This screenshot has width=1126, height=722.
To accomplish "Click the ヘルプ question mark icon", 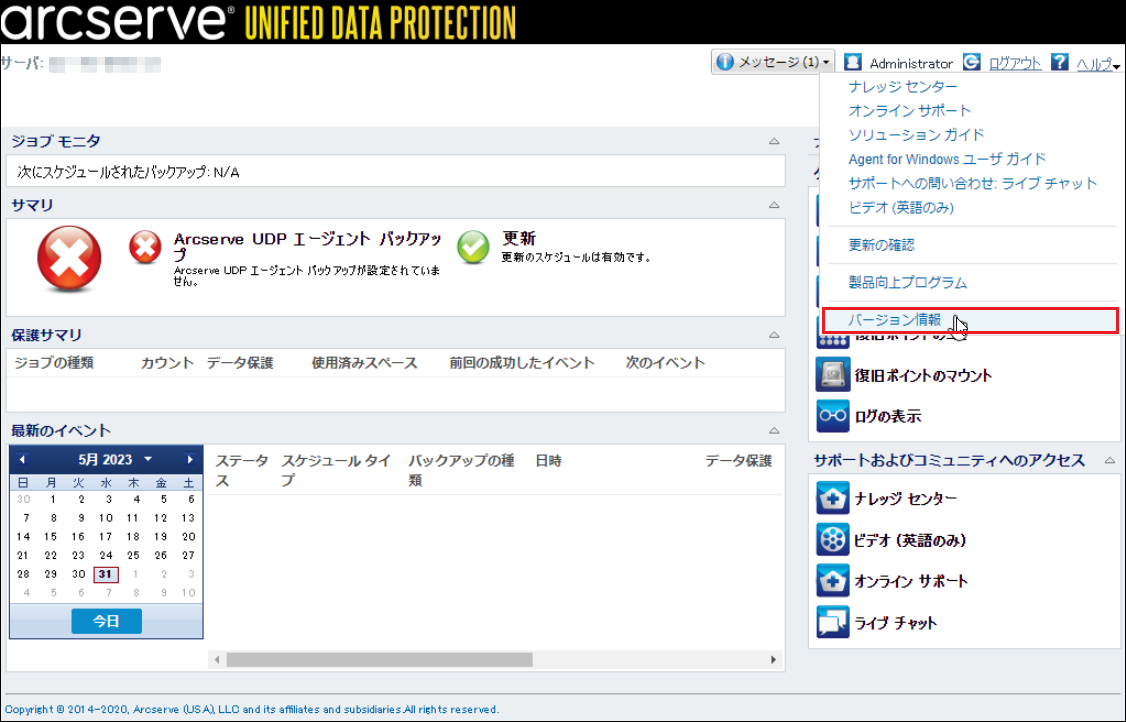I will coord(1059,62).
